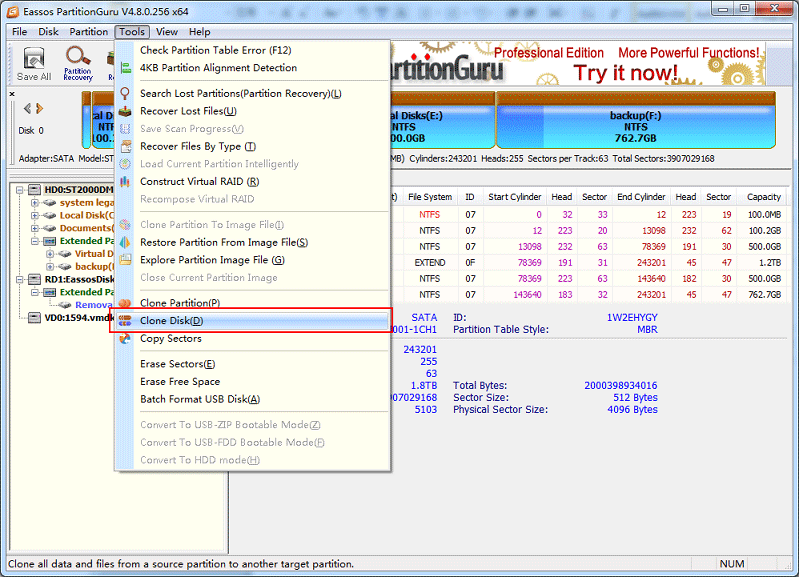Screen dimensions: 799x577
Task: Select the HD0 hard disk icon in the tree
Action: [x=35, y=190]
